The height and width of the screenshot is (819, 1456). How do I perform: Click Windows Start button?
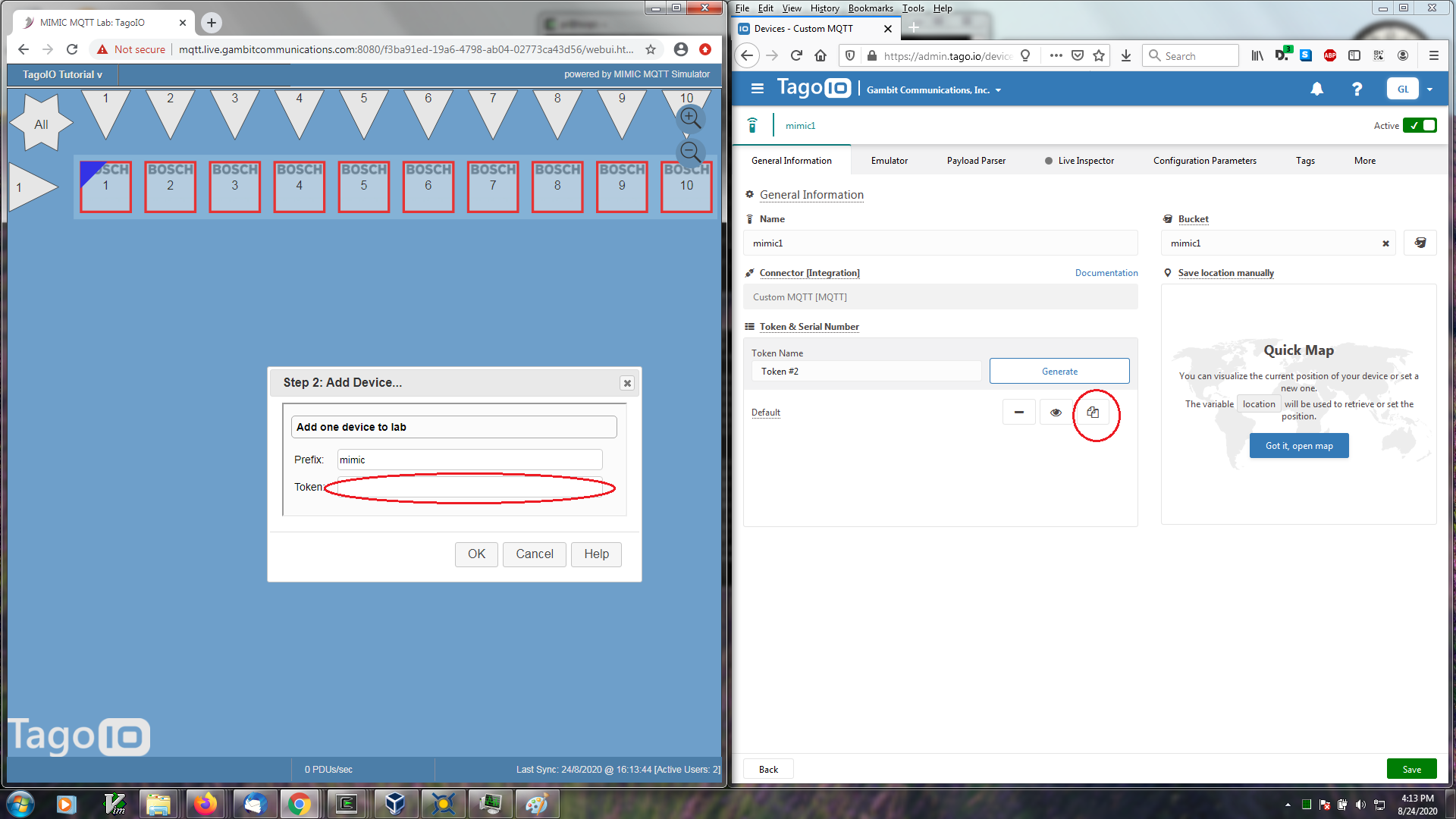click(20, 804)
